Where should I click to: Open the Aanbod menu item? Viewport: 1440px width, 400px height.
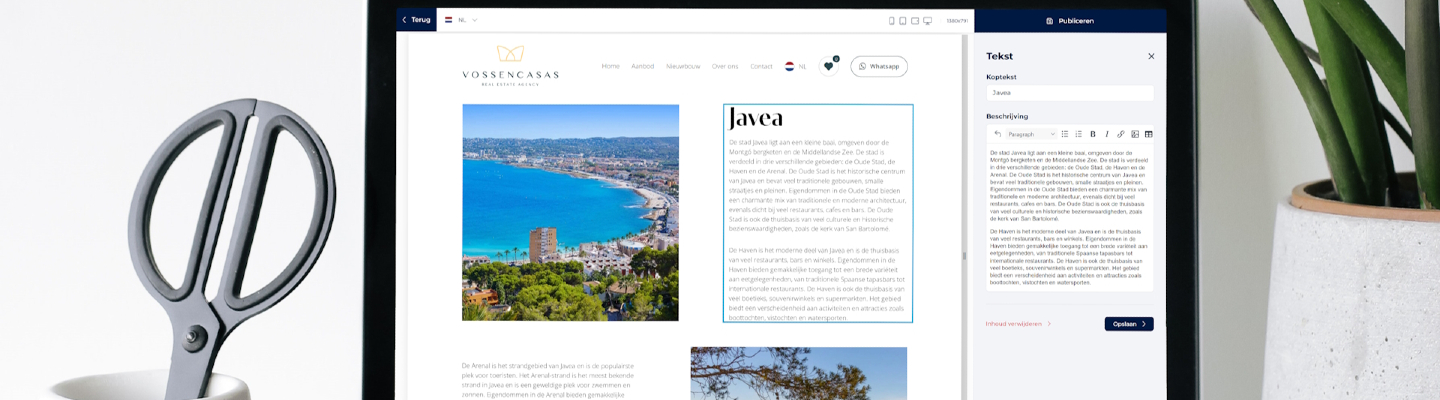click(x=642, y=67)
